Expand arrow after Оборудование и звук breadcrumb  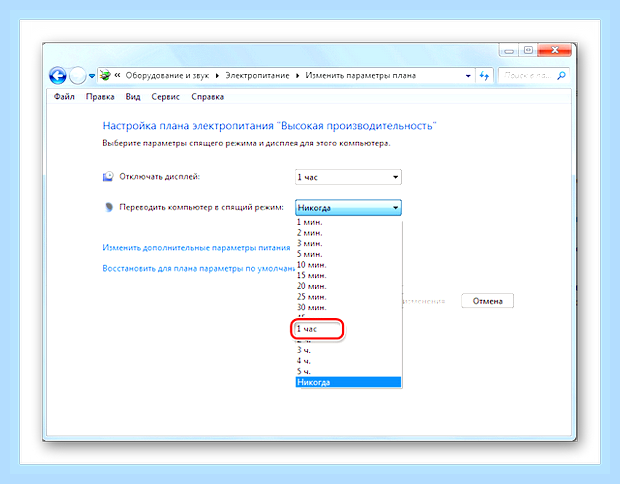pos(217,76)
